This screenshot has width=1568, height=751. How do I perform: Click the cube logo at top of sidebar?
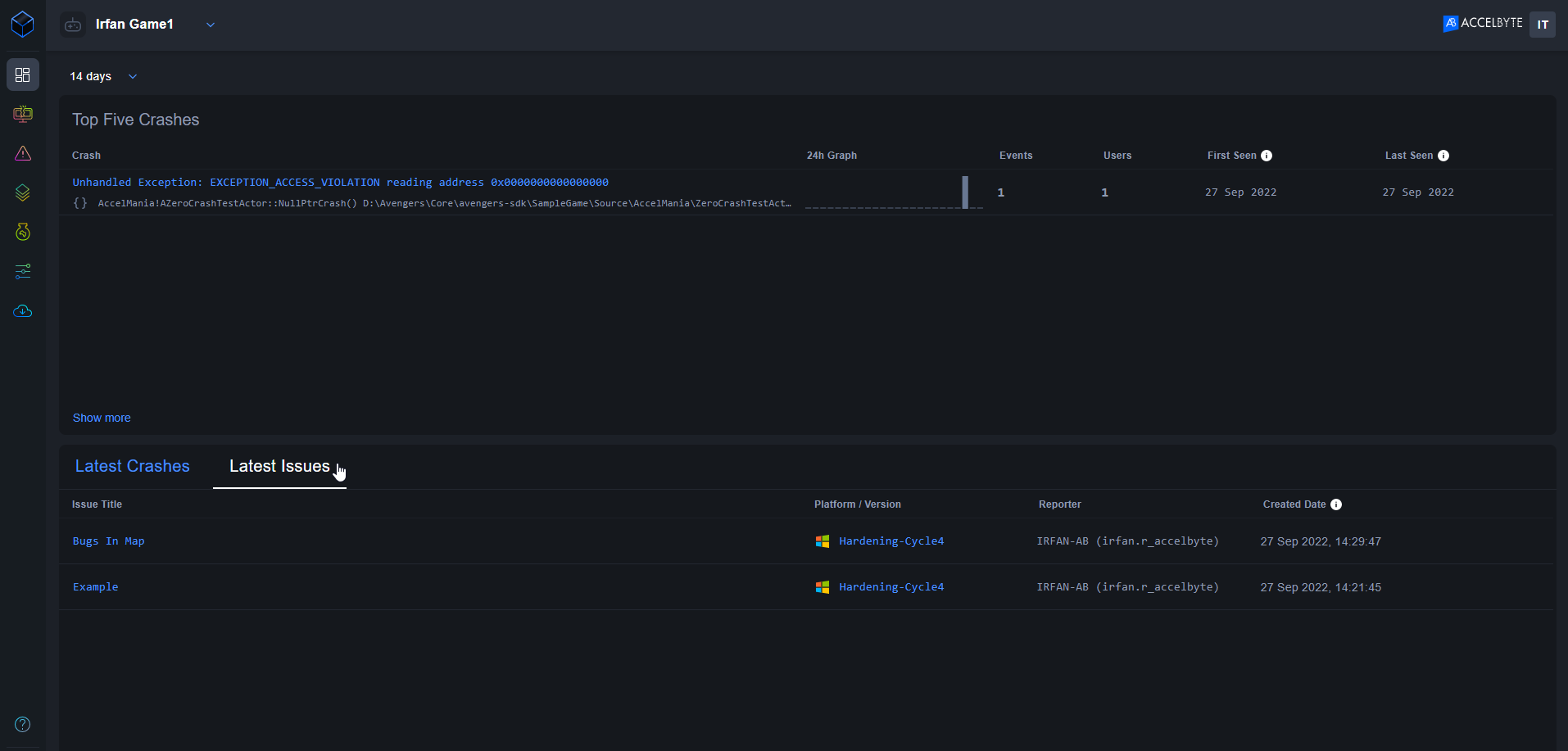pos(23,24)
